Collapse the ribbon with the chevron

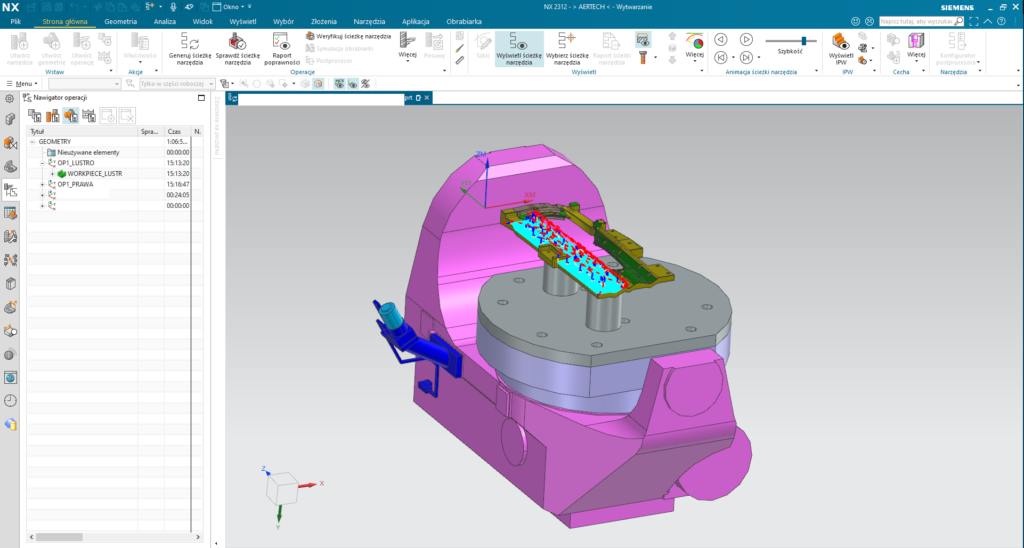tap(987, 22)
